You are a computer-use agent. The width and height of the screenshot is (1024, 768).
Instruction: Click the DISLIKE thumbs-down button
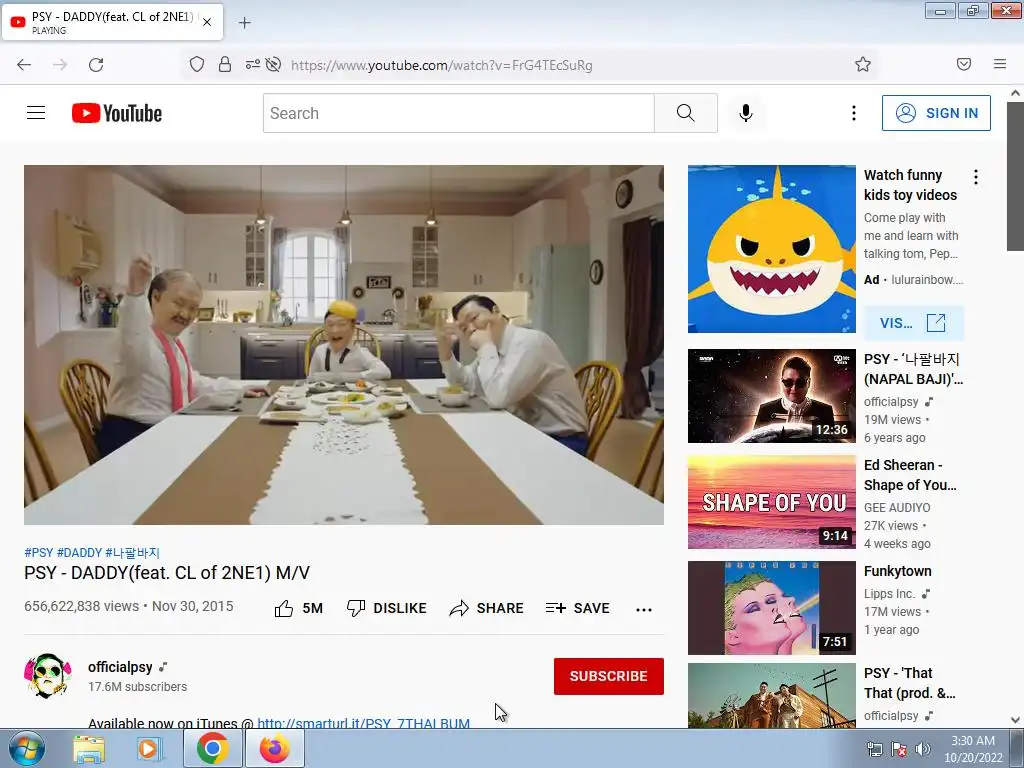point(387,608)
